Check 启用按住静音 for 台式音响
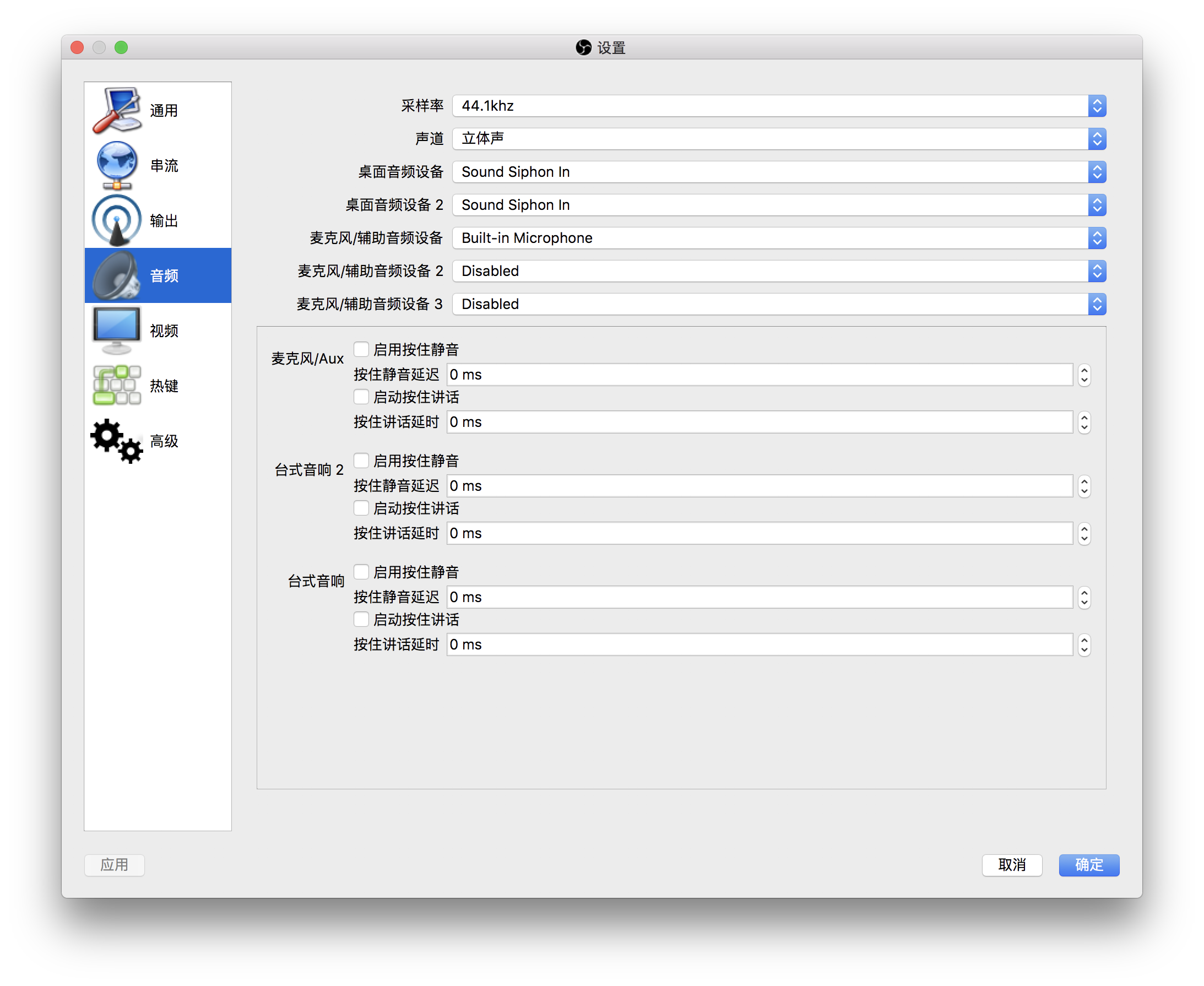The height and width of the screenshot is (986, 1204). click(x=361, y=572)
